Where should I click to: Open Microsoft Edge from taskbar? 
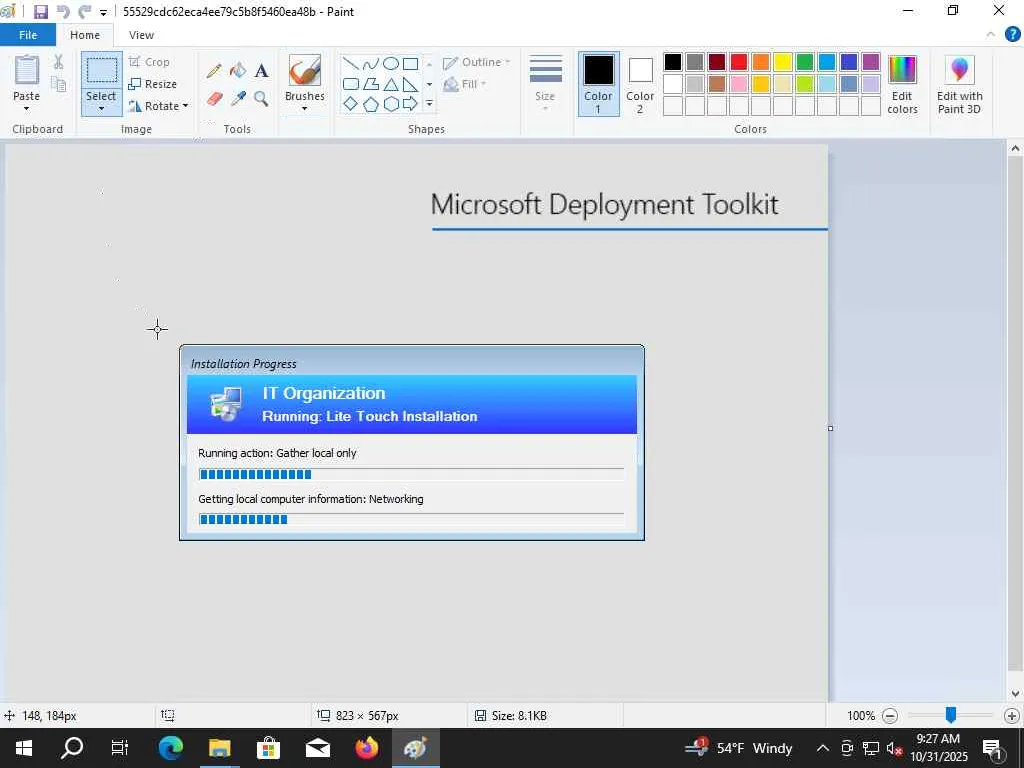tap(170, 748)
